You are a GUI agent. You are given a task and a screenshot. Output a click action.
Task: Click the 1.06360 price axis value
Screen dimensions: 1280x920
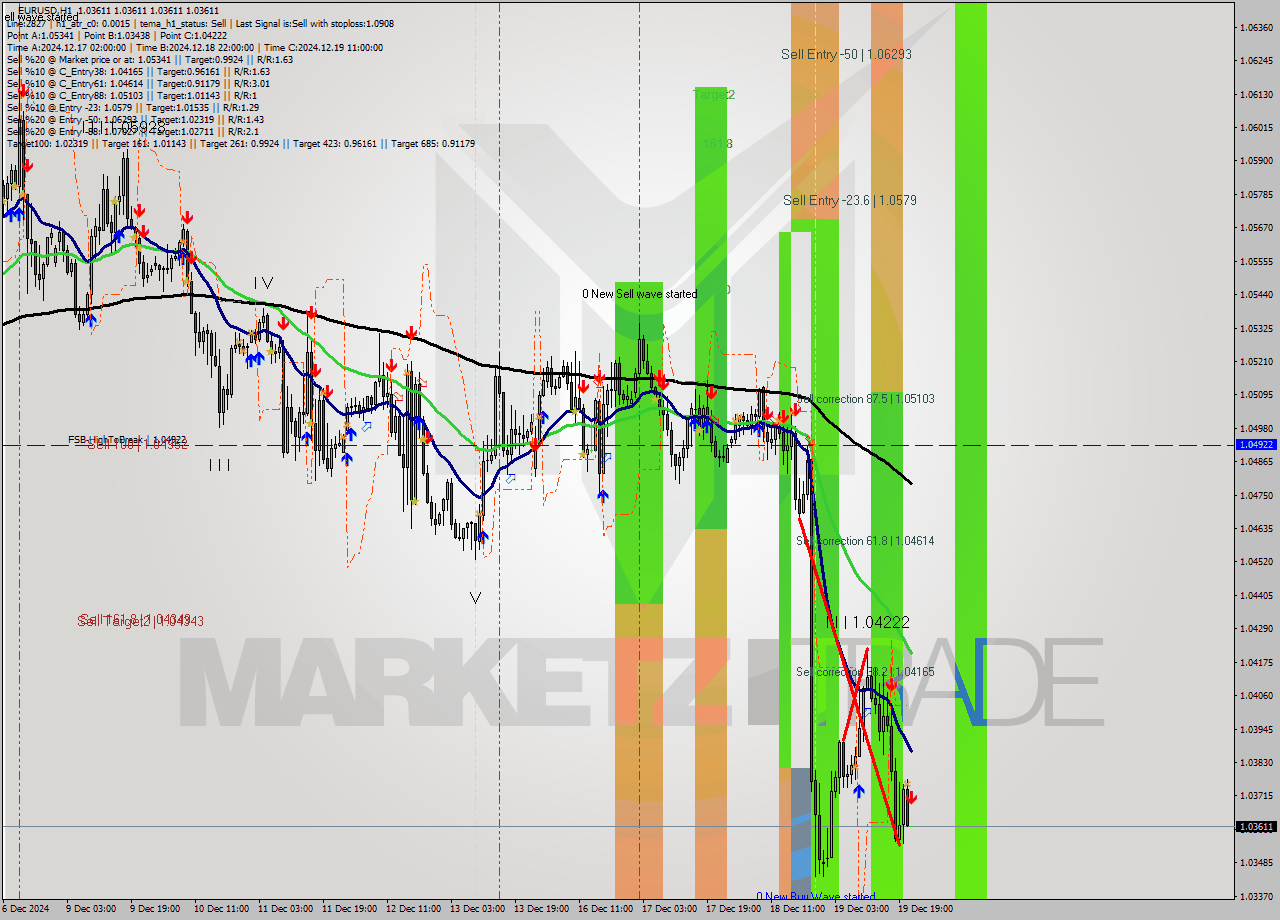tap(1256, 27)
